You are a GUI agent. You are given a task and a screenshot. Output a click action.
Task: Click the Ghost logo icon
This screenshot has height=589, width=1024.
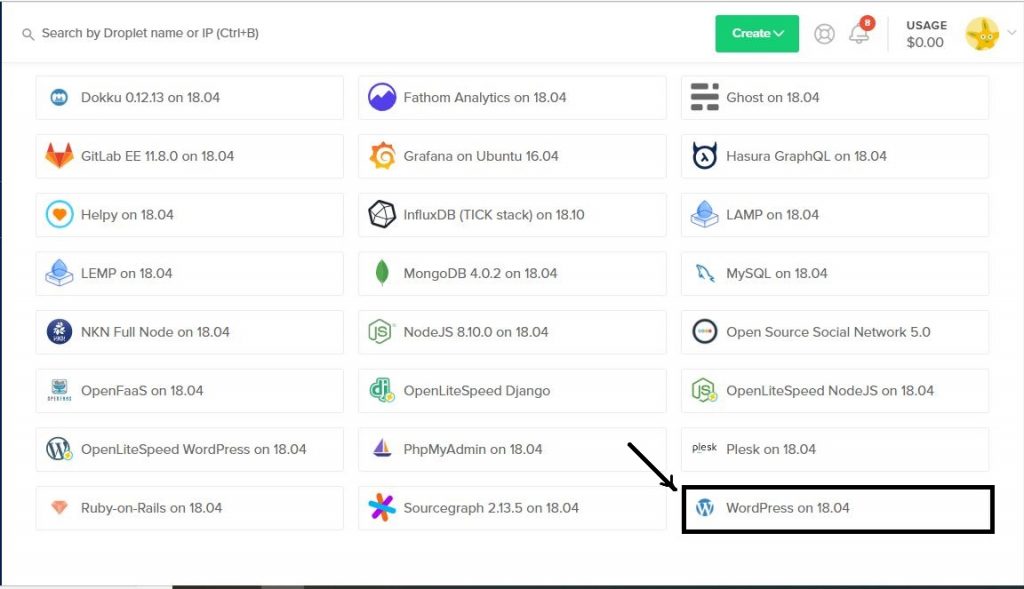click(705, 97)
